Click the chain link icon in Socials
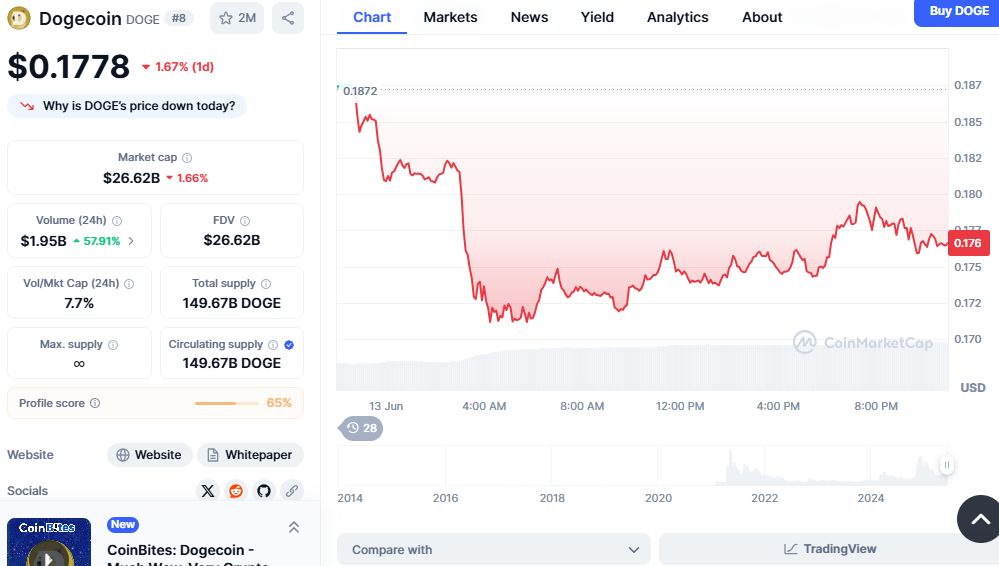 (292, 491)
